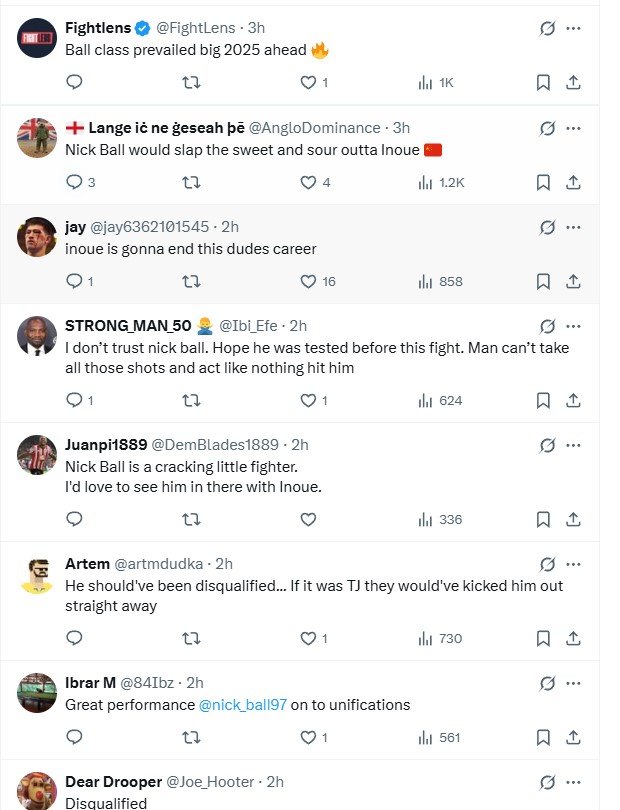Image resolution: width=620 pixels, height=810 pixels.
Task: Like jay's tweet with 16 likes
Action: [x=309, y=282]
